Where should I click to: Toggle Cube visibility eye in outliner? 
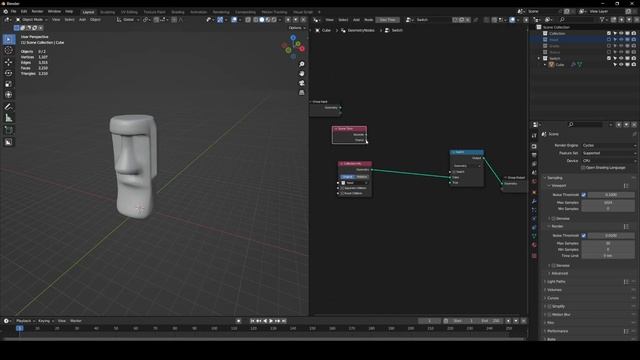621,64
